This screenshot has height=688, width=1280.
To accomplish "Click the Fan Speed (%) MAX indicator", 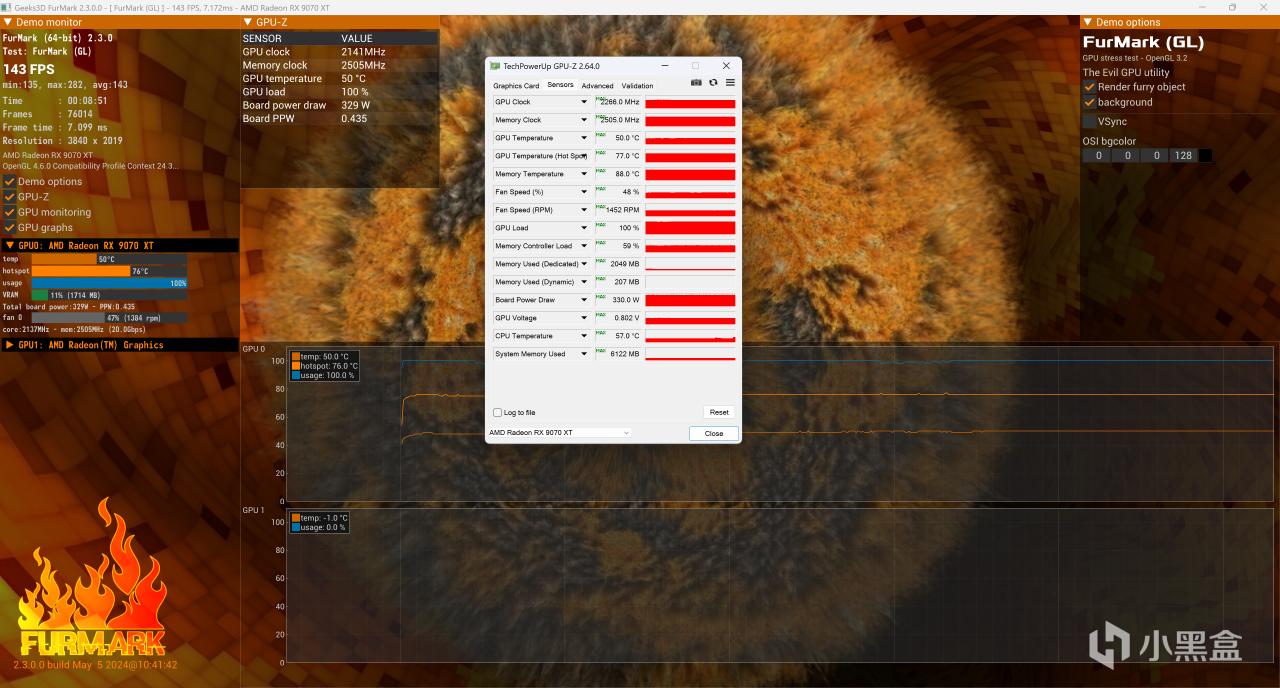I will click(601, 189).
